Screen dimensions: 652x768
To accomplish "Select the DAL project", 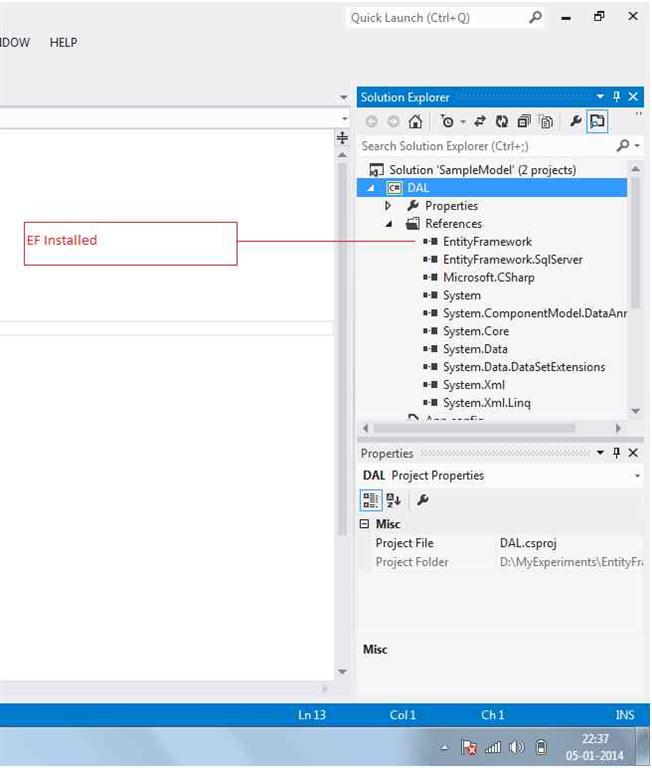I will 418,188.
